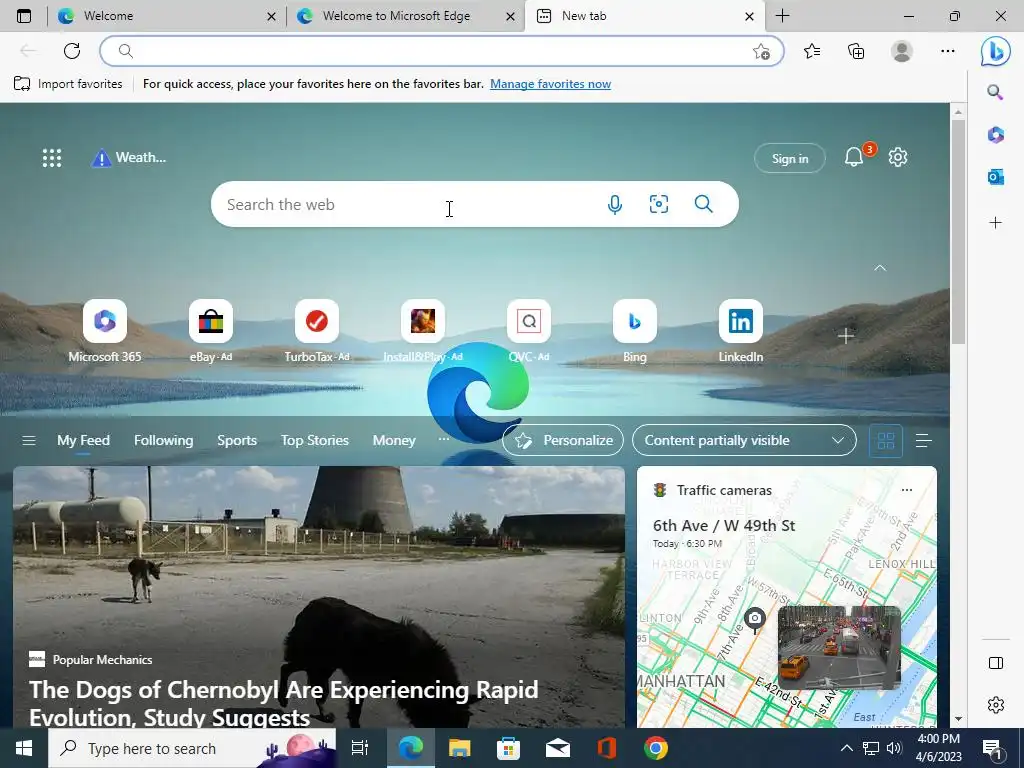
Task: Click the page vertical scrollbar
Action: tap(958, 232)
